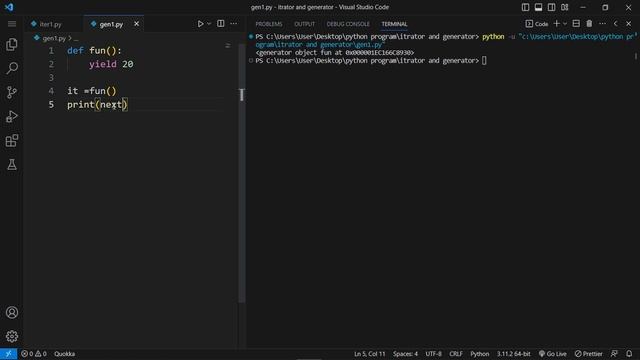Expand the new terminal launch profile dropdown

(565, 24)
